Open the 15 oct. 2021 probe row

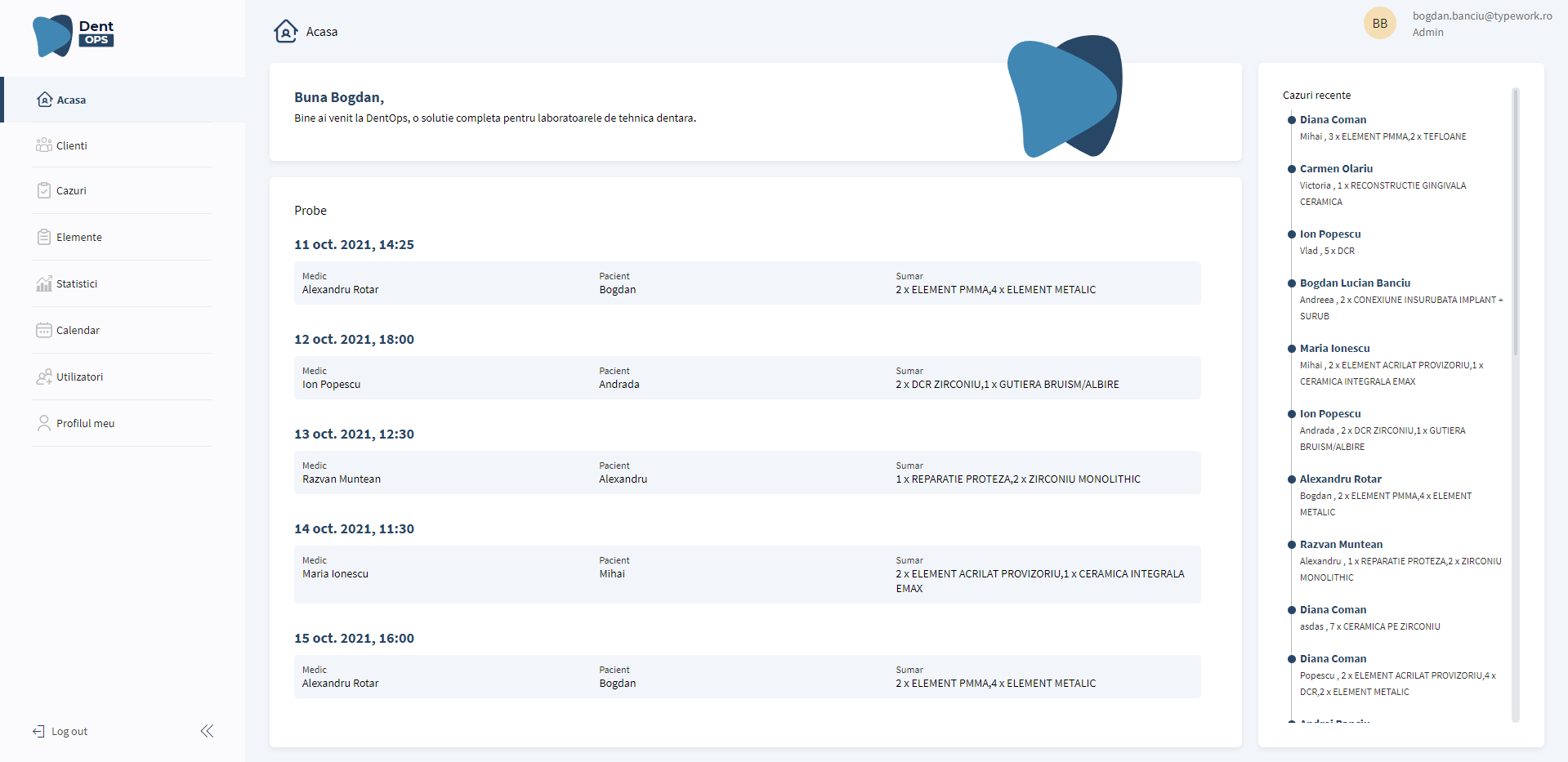click(x=748, y=676)
